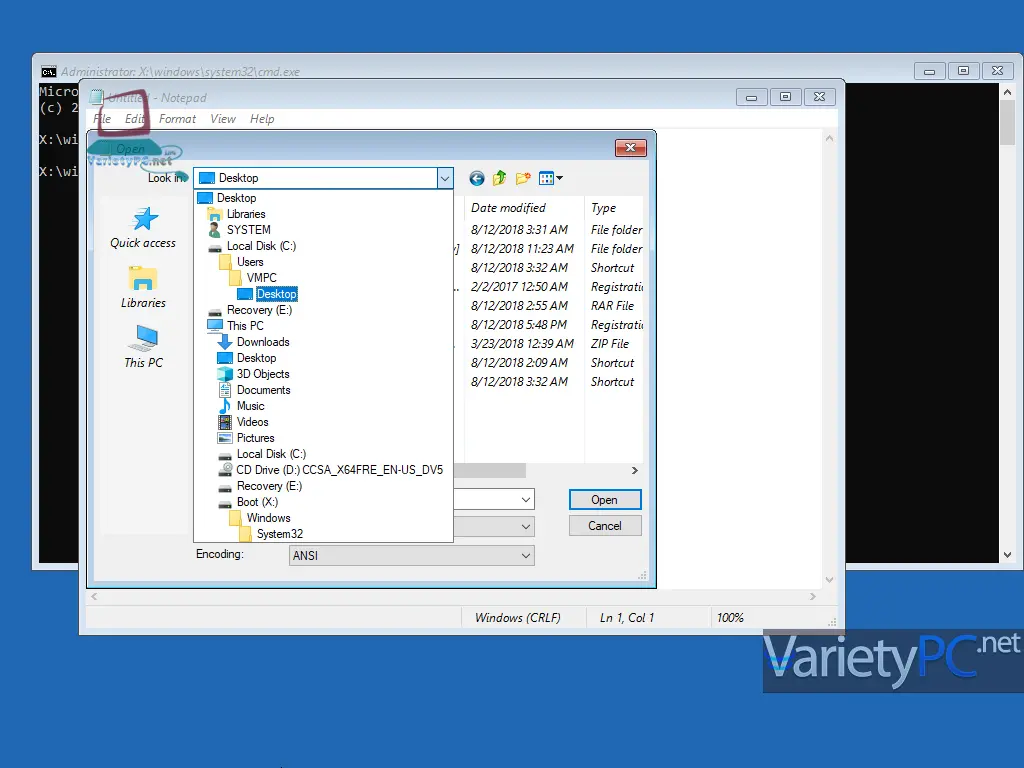Click the Date modified column header
This screenshot has height=768, width=1024.
click(x=508, y=208)
